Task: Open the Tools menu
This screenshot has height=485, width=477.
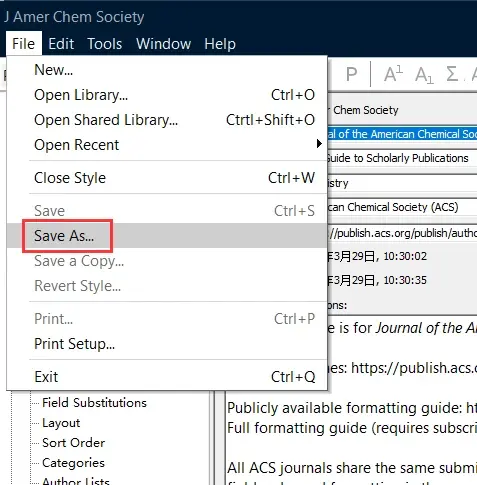Action: tap(105, 44)
